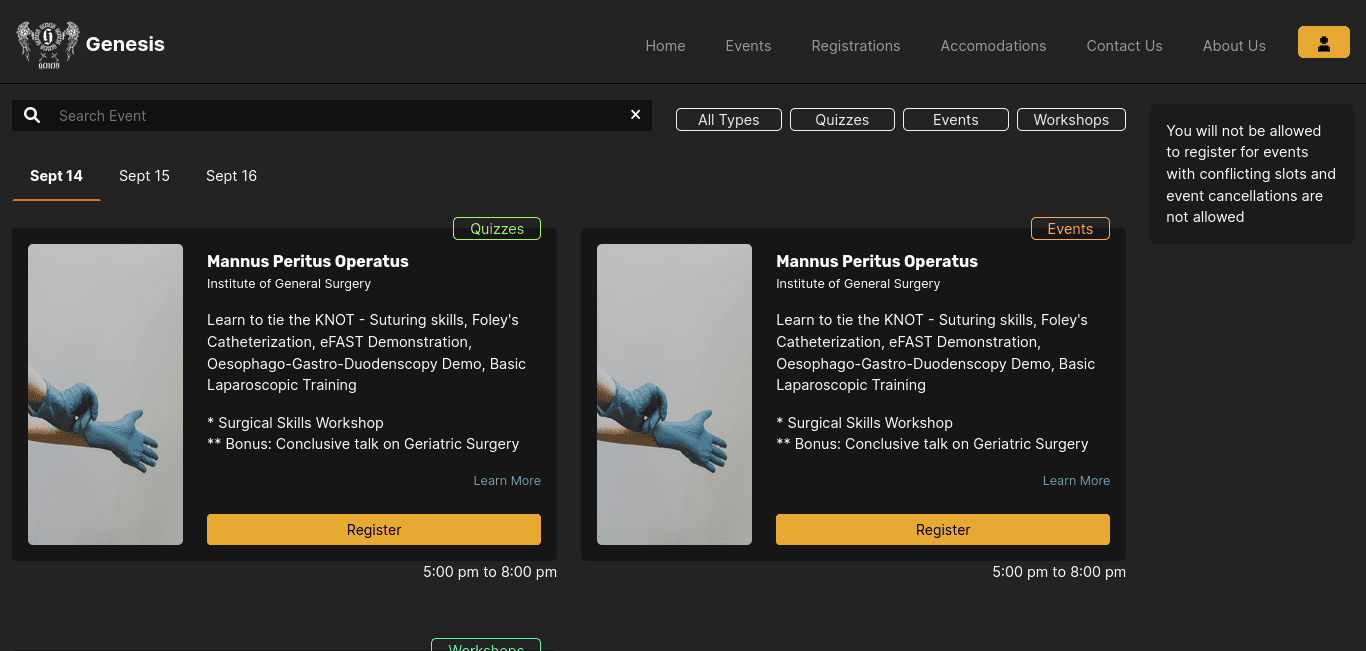This screenshot has width=1366, height=651.
Task: Go to the Accomodations page
Action: pyautogui.click(x=993, y=46)
